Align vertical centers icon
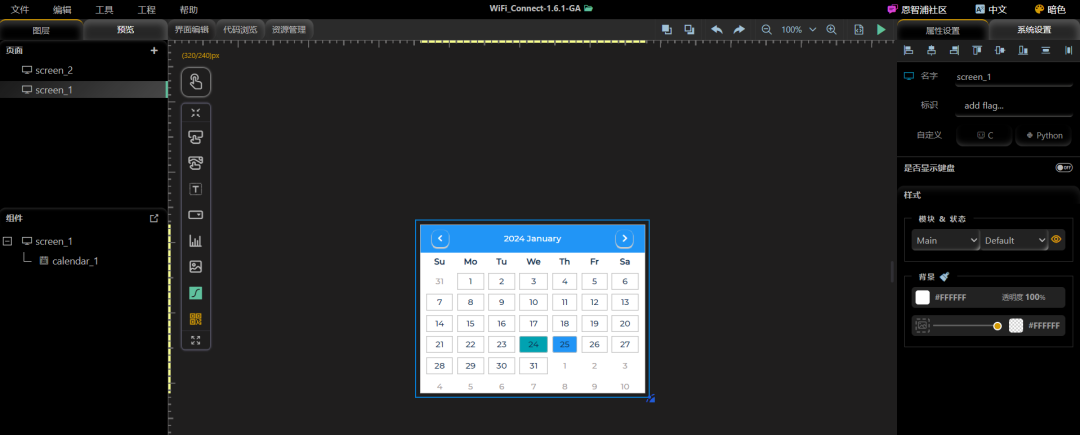The height and width of the screenshot is (435, 1080). pos(1000,50)
